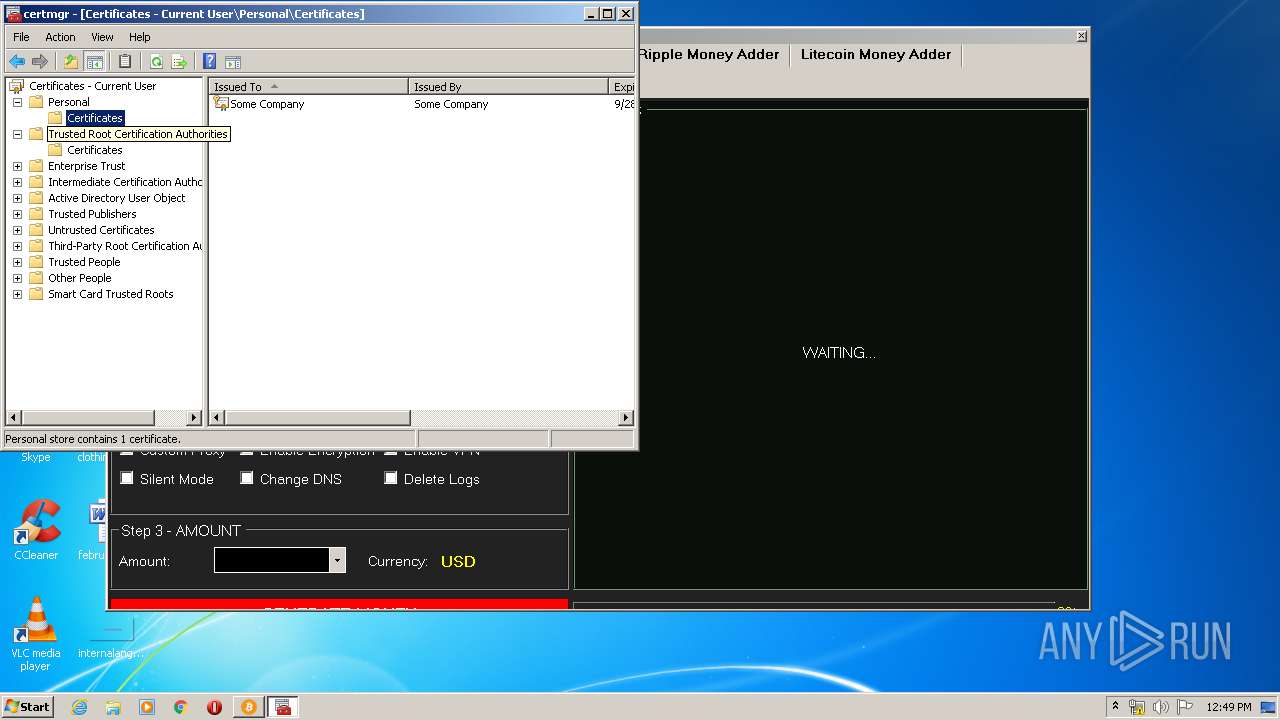Switch to Ripple Money Adder tab
This screenshot has height=720, width=1280.
click(x=708, y=54)
